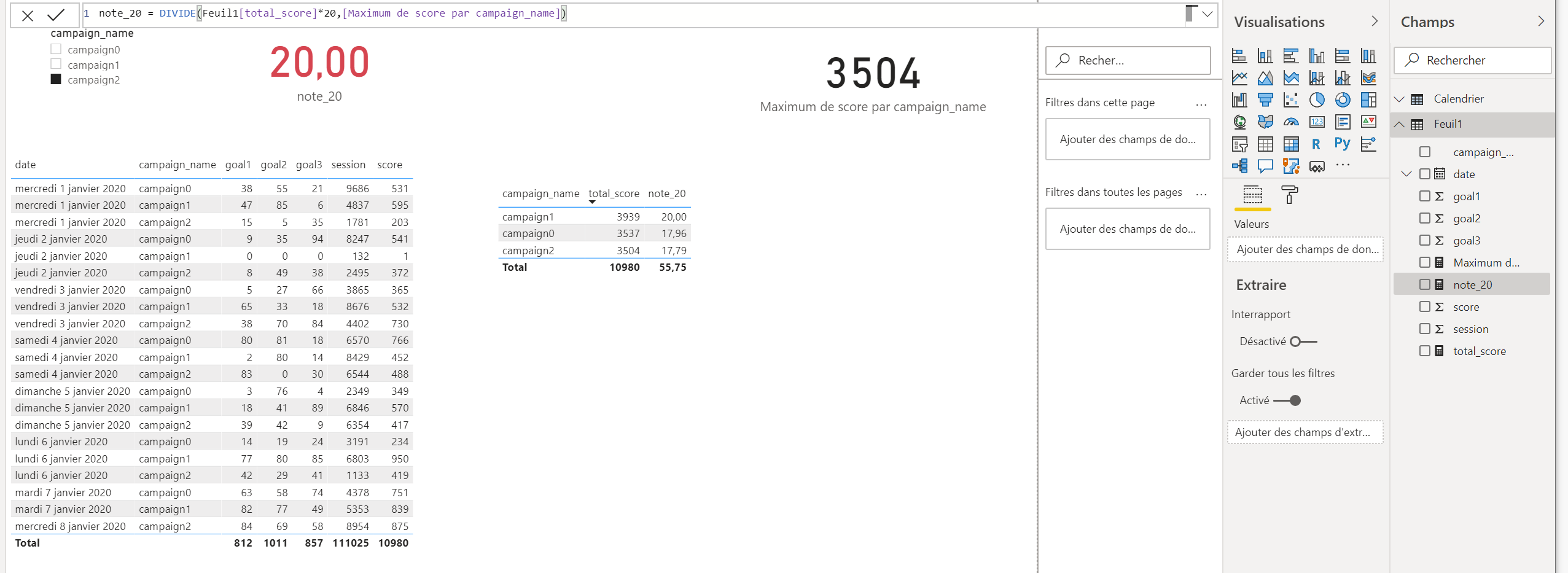The image size is (1568, 573).
Task: Select the funnel chart visual
Action: (1265, 100)
